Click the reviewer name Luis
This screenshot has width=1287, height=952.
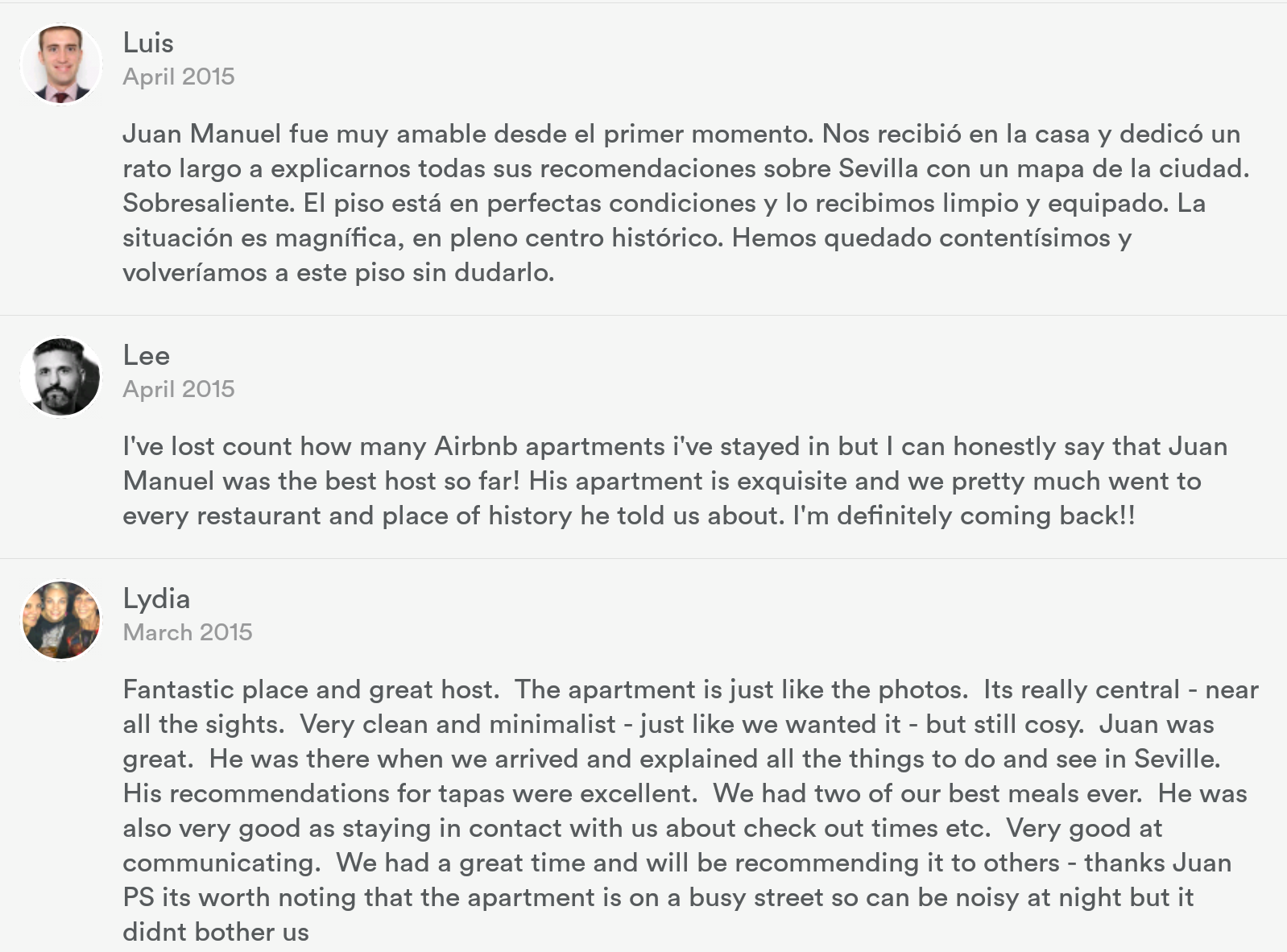coord(147,43)
